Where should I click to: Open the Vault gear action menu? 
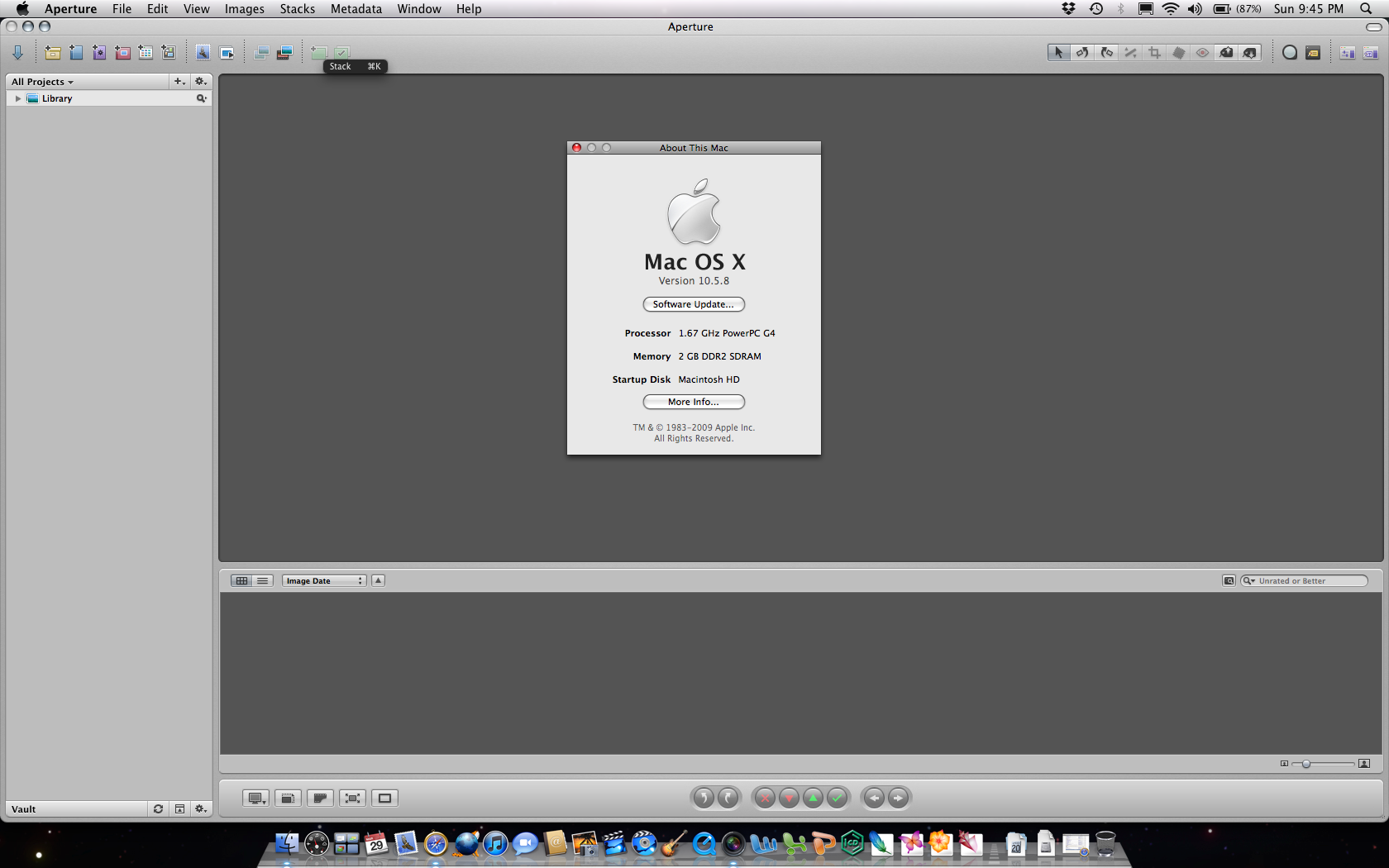201,808
